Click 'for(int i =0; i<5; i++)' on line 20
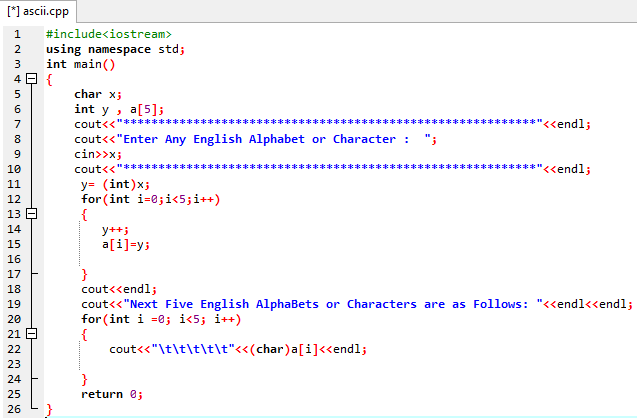 tap(161, 319)
